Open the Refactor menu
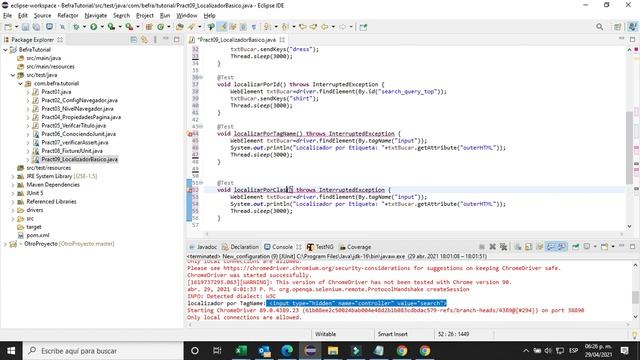Screen dimensions: 640x360 (x=68, y=16)
